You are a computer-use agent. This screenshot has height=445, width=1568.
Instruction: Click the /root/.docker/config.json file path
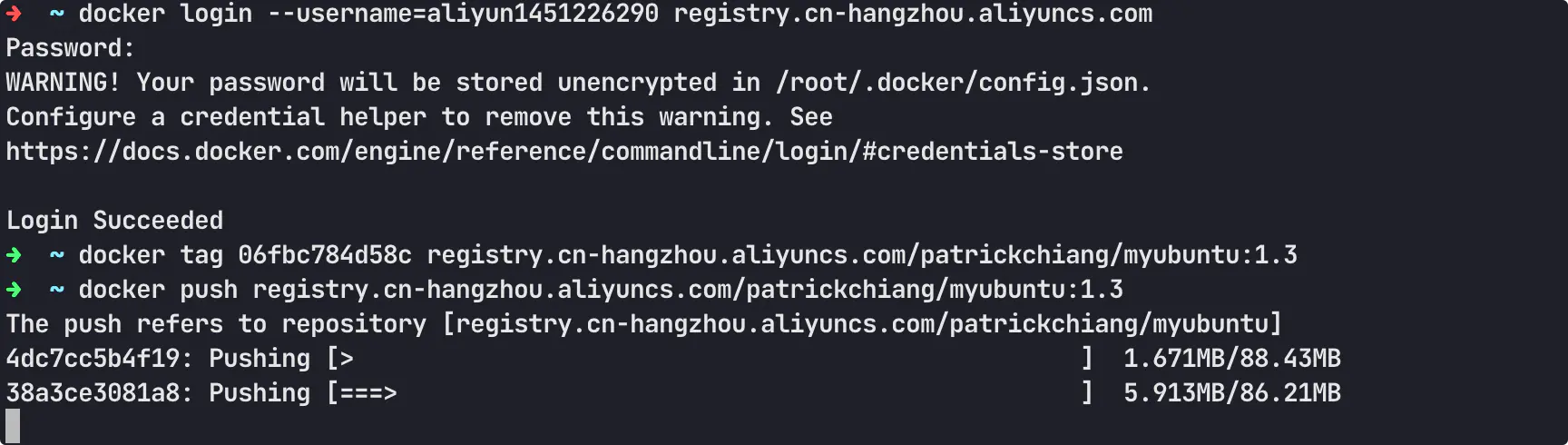pos(963,83)
